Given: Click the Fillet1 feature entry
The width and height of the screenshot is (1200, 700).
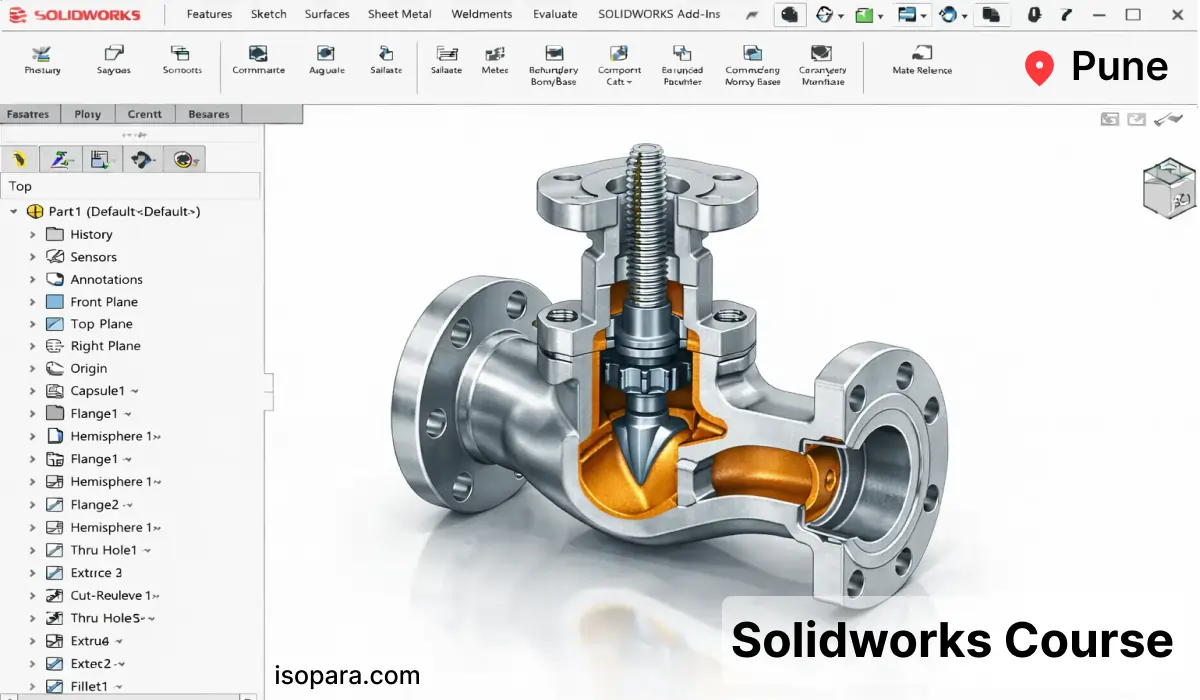Looking at the screenshot, I should pos(89,687).
